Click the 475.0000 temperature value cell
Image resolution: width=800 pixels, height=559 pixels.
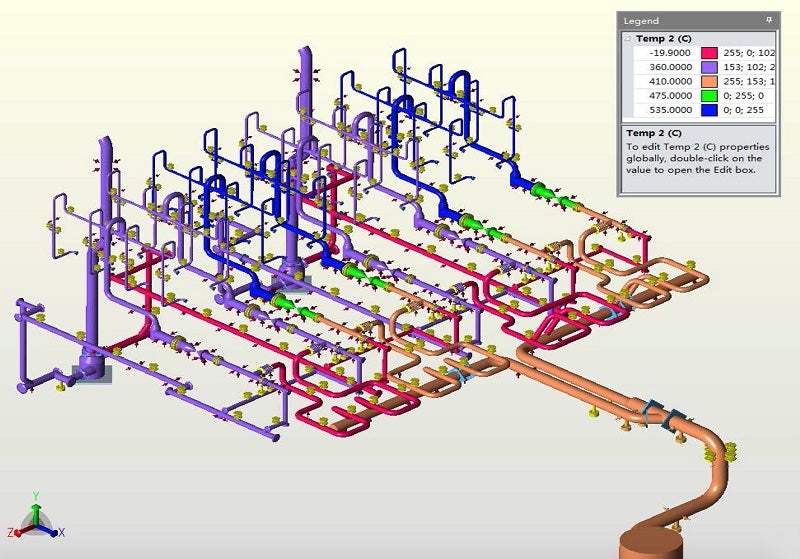[669, 96]
